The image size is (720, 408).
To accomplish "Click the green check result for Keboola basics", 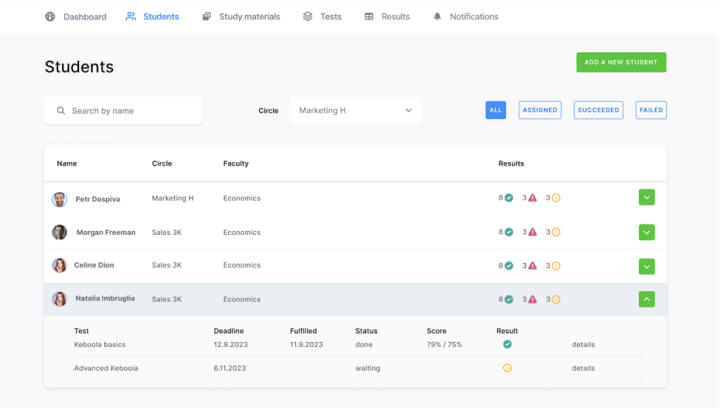I will [x=507, y=344].
